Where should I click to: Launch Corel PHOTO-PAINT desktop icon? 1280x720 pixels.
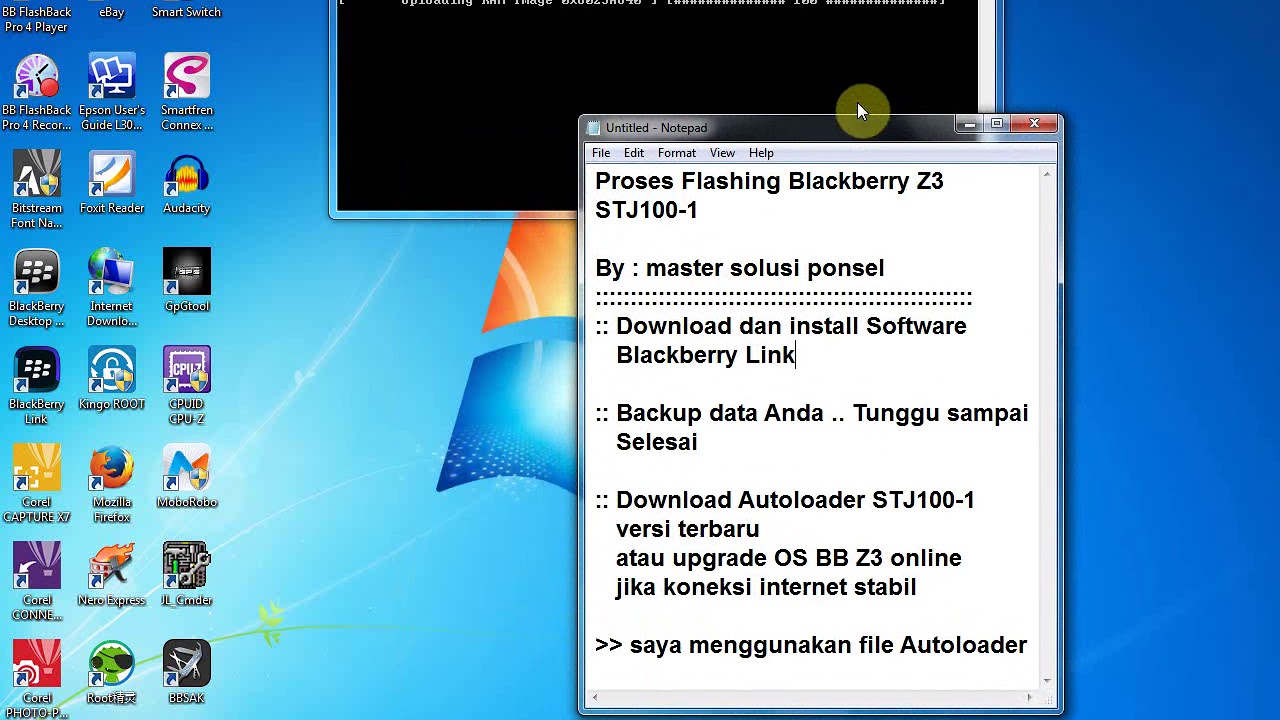pyautogui.click(x=37, y=680)
